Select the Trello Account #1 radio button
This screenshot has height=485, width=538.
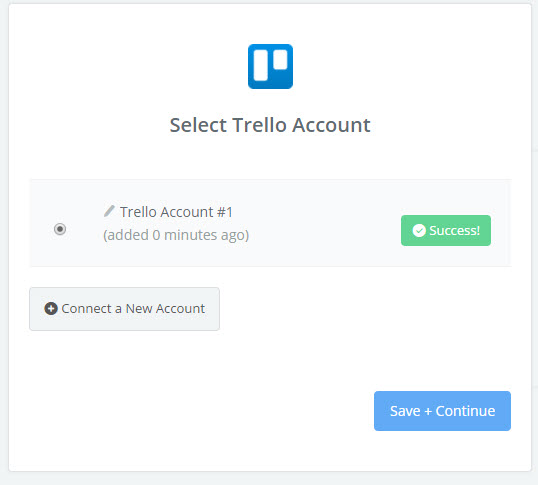point(60,229)
